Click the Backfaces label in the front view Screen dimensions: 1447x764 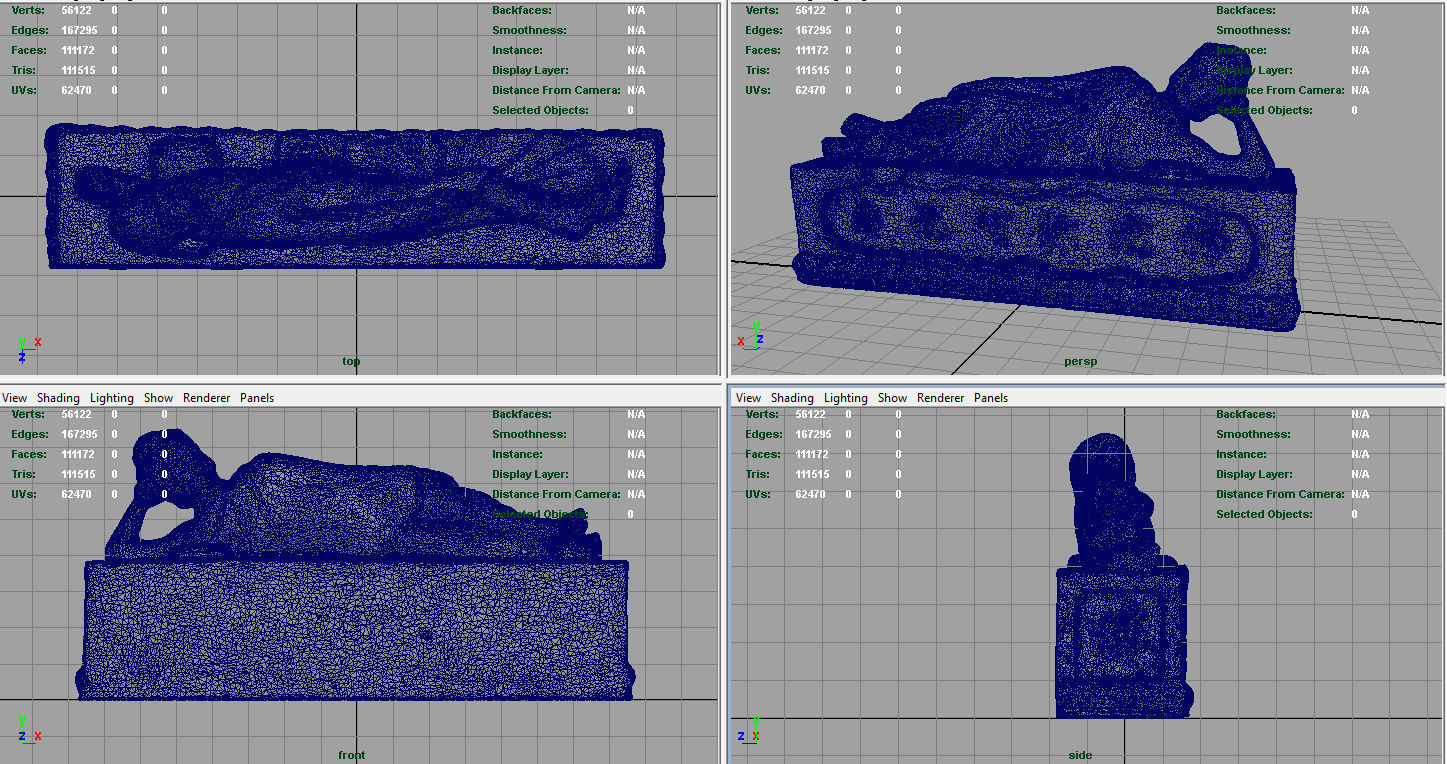coord(520,414)
